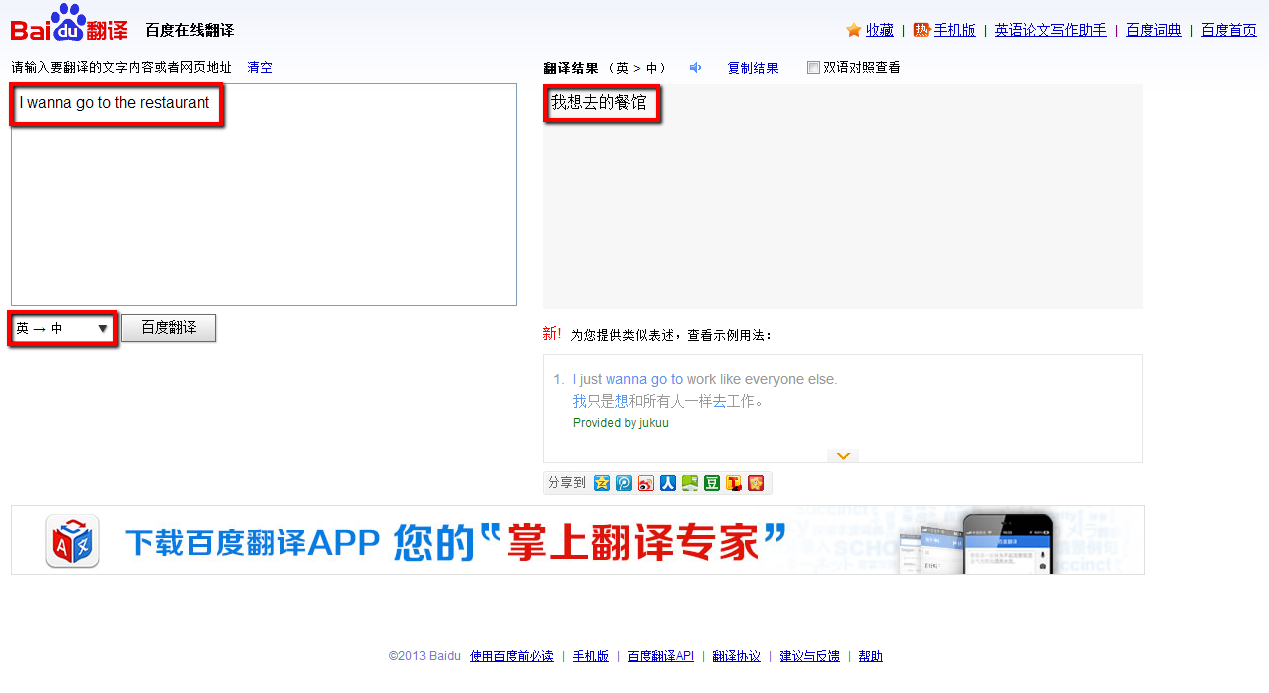Go to 手机版 in top navigation
The width and height of the screenshot is (1269, 693).
click(x=954, y=30)
